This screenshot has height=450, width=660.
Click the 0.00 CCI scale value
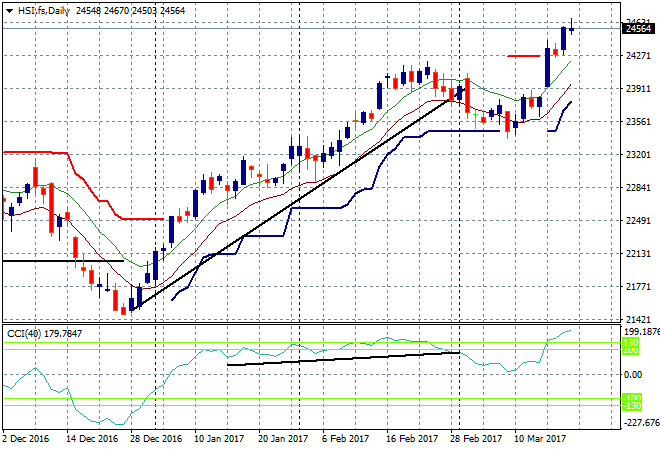tap(633, 375)
